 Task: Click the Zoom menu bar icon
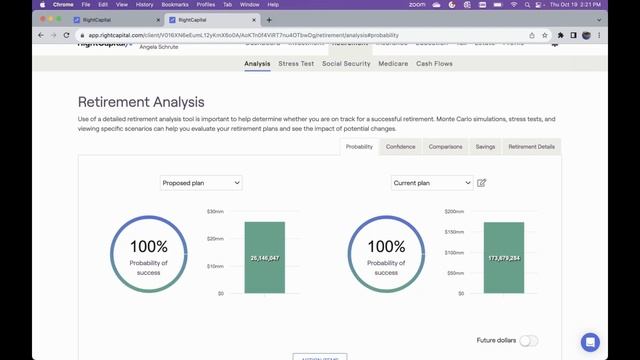coord(417,5)
